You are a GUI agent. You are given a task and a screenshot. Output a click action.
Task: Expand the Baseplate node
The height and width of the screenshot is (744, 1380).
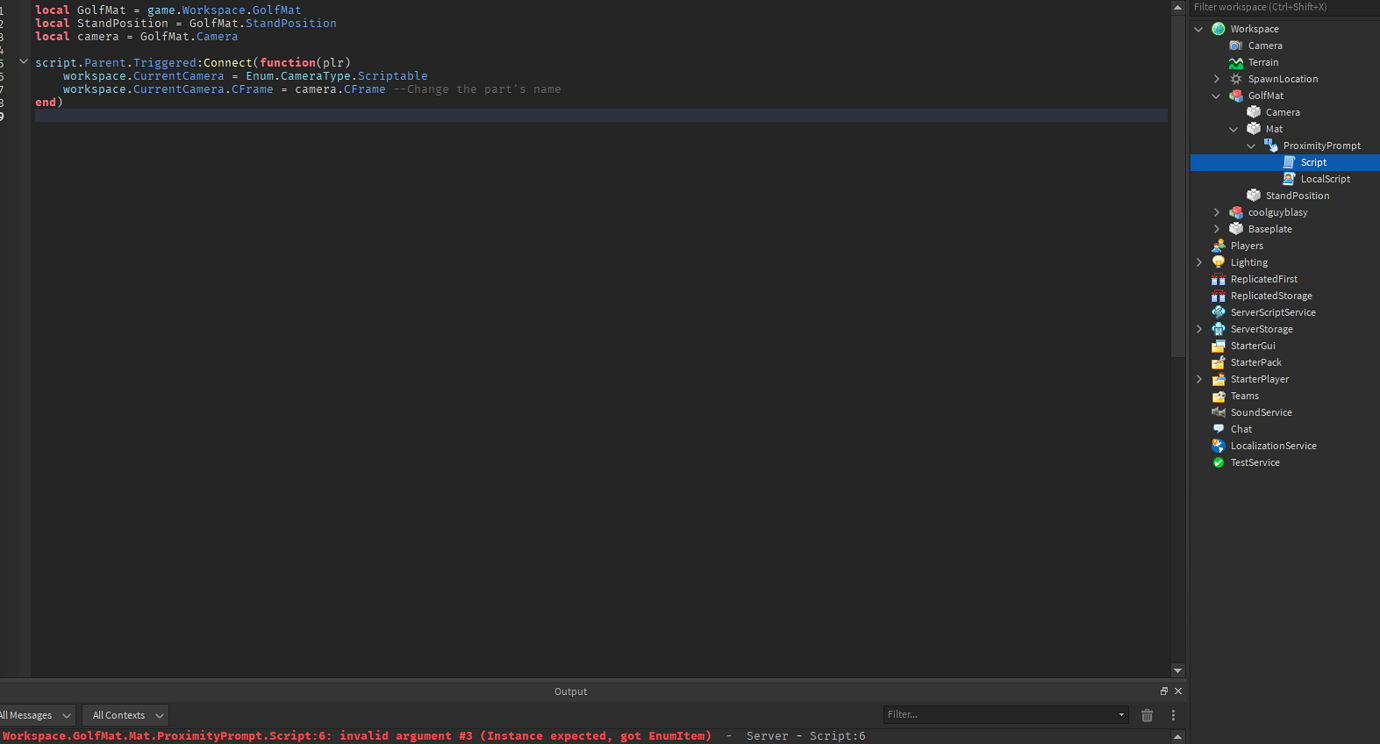click(x=1216, y=229)
